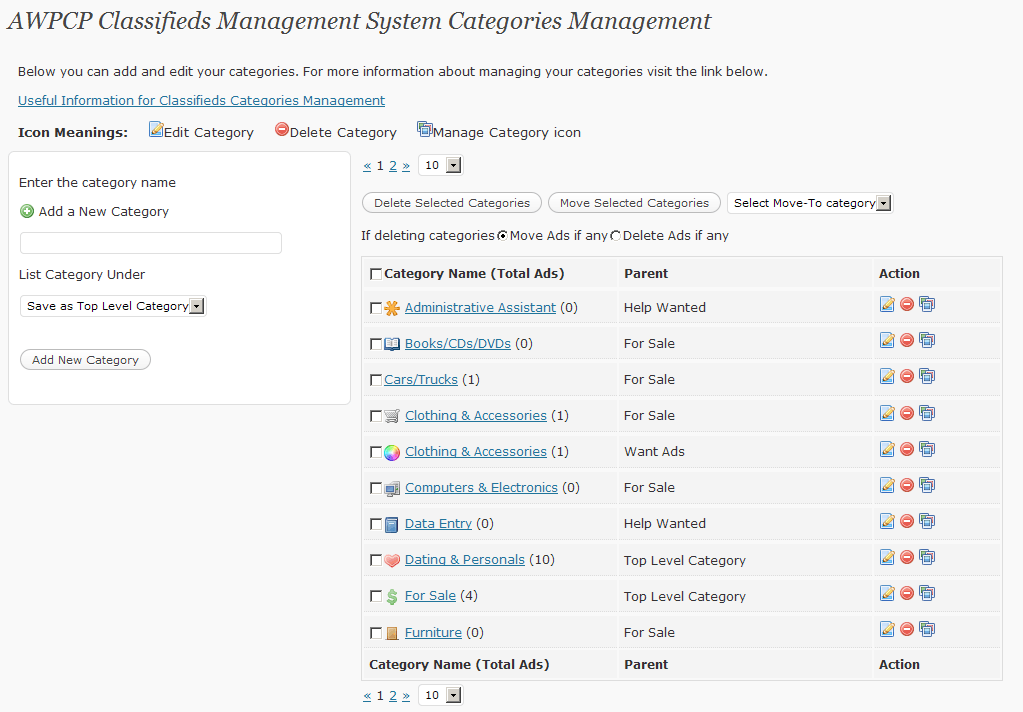
Task: Delete the Books/CDs/DVDs category
Action: tap(907, 340)
